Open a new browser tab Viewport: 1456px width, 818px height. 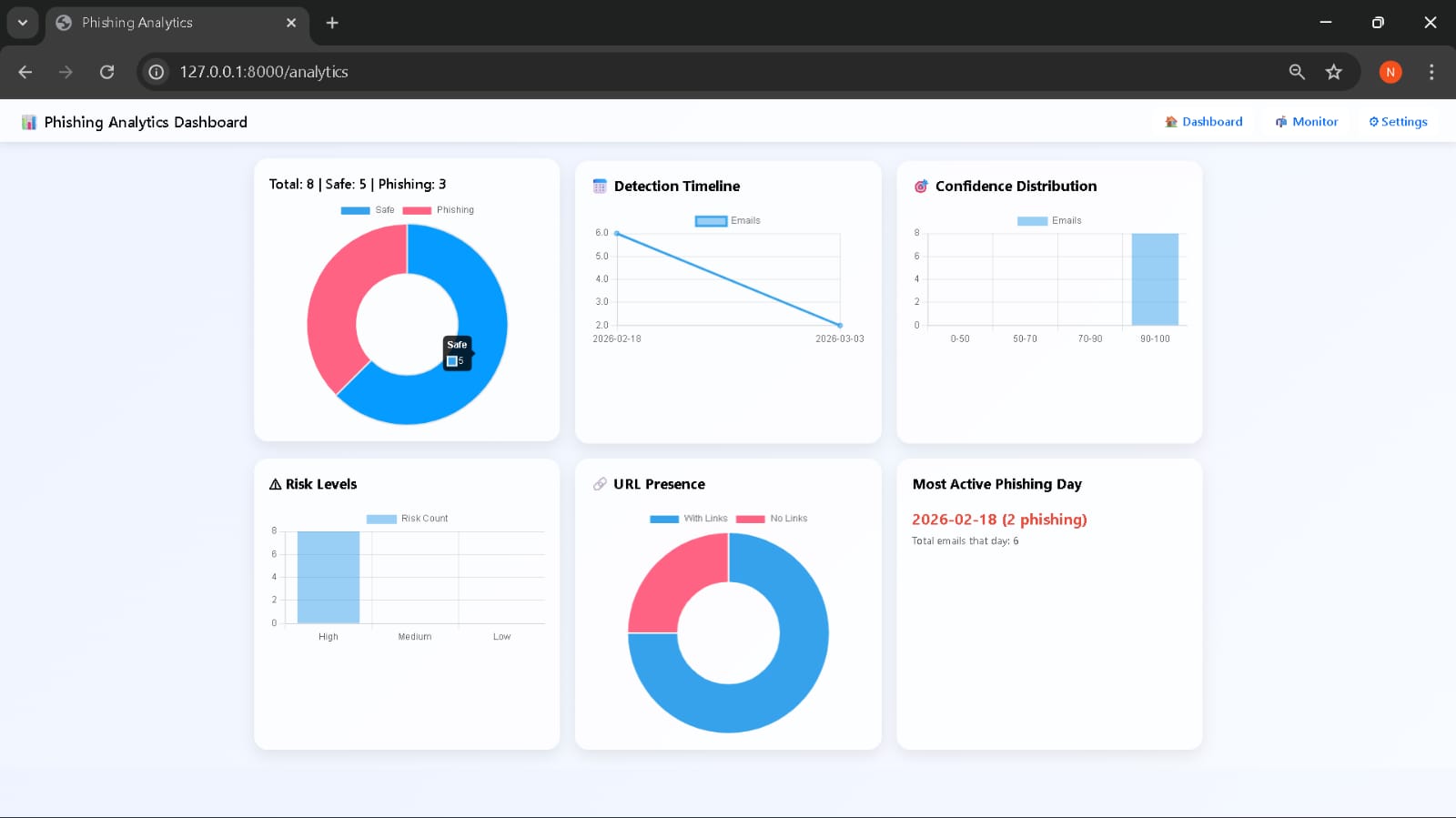(332, 23)
